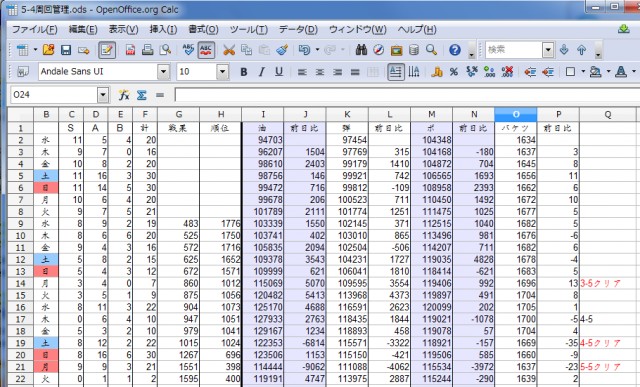Toggle Italic formatting
This screenshot has width=640, height=387.
click(261, 72)
